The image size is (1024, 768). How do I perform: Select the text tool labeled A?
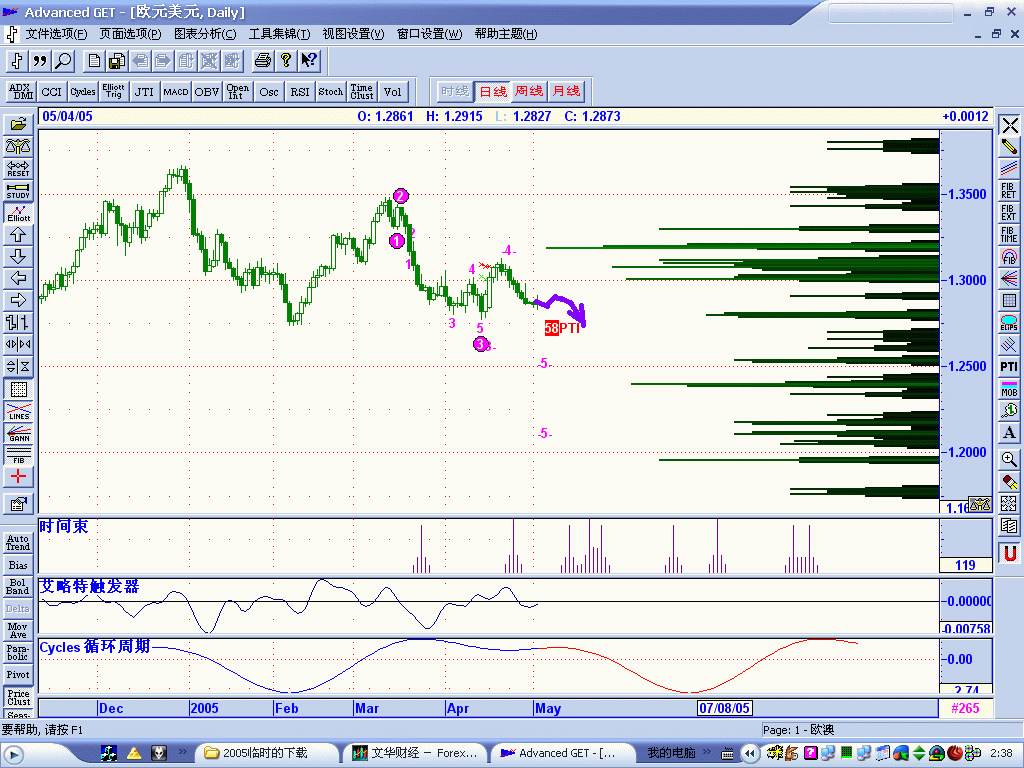[x=1010, y=433]
